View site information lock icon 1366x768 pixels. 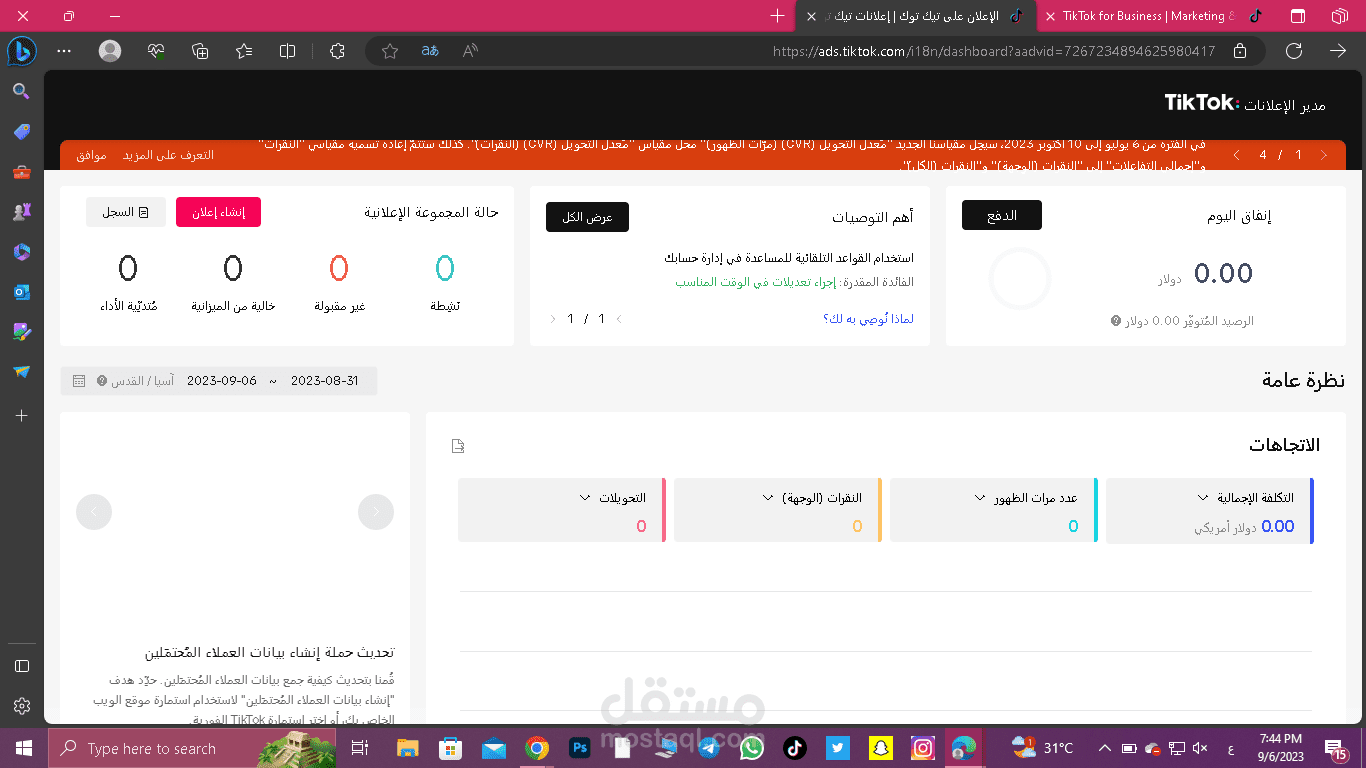1240,51
